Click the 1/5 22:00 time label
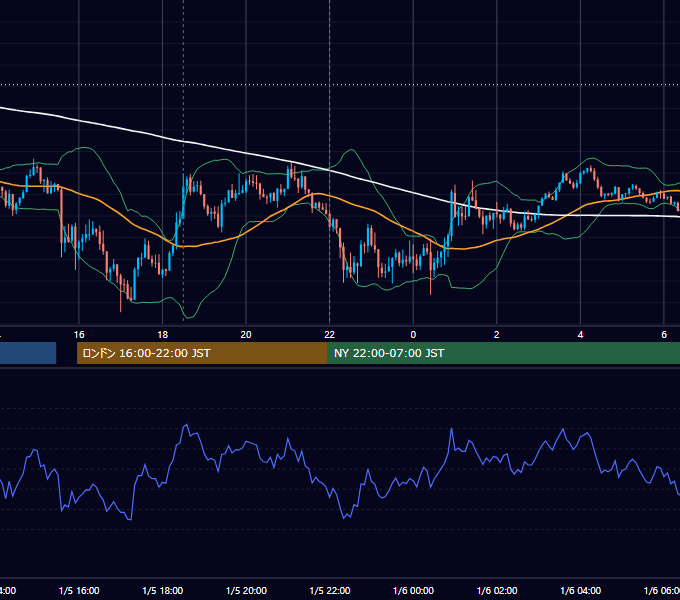This screenshot has width=680, height=600. click(x=330, y=590)
